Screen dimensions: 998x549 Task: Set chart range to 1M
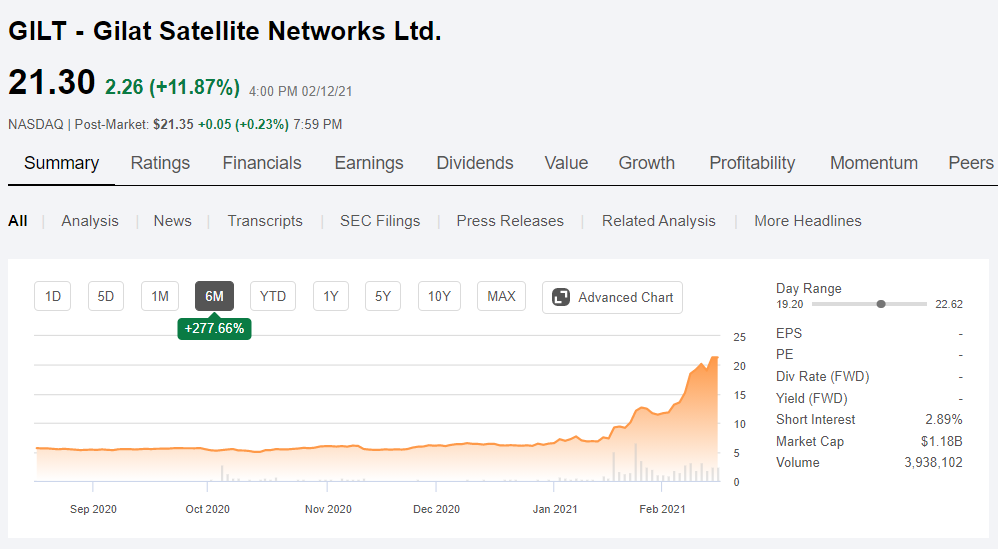pyautogui.click(x=160, y=296)
